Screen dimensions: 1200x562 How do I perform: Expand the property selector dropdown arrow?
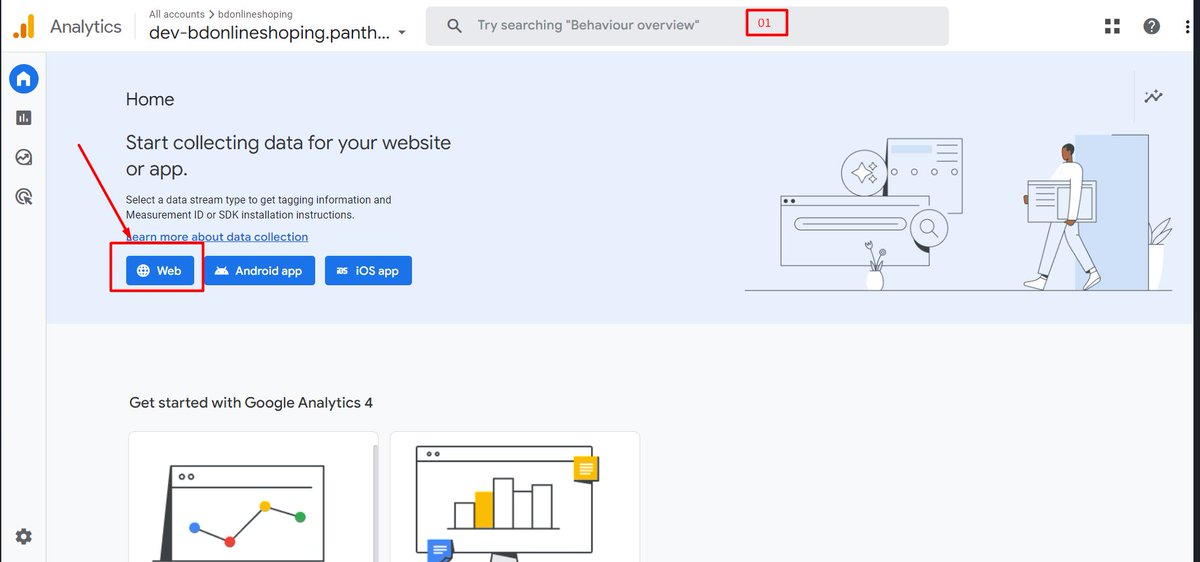click(x=402, y=33)
